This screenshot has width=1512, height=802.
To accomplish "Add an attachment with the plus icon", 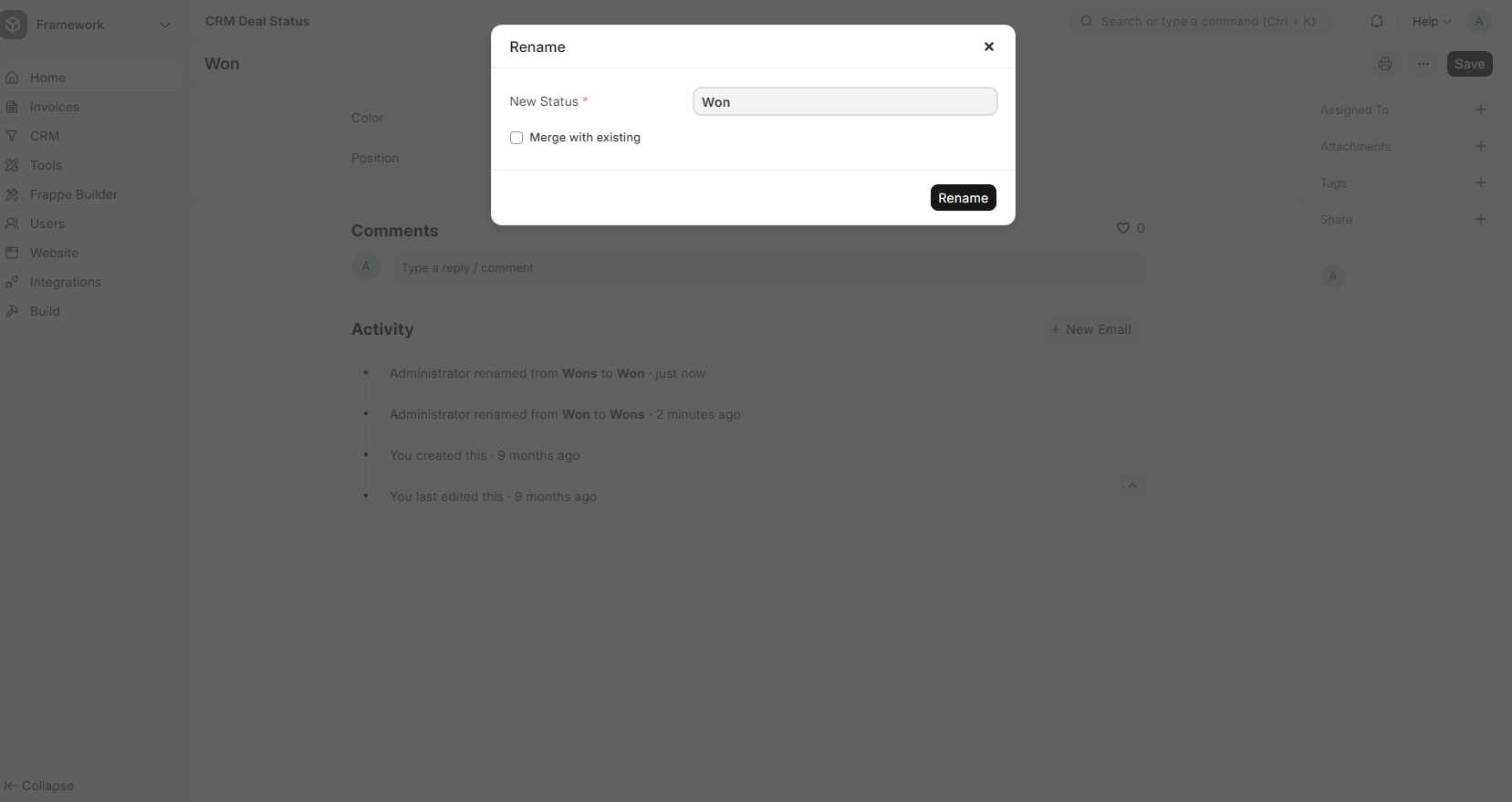I will point(1480,146).
